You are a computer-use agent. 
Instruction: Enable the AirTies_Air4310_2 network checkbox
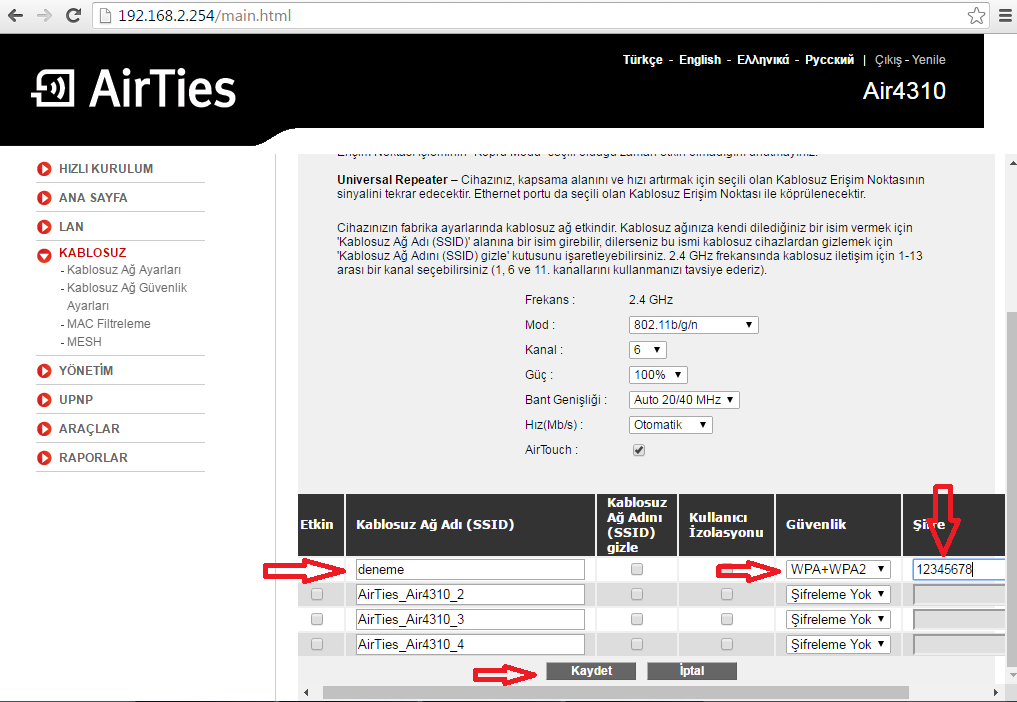point(317,594)
